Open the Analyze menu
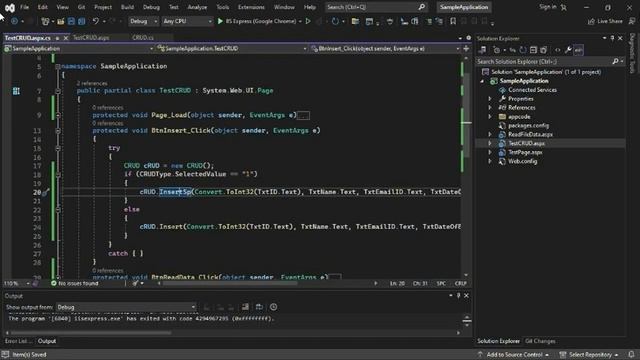640x360 pixels. pyautogui.click(x=197, y=7)
